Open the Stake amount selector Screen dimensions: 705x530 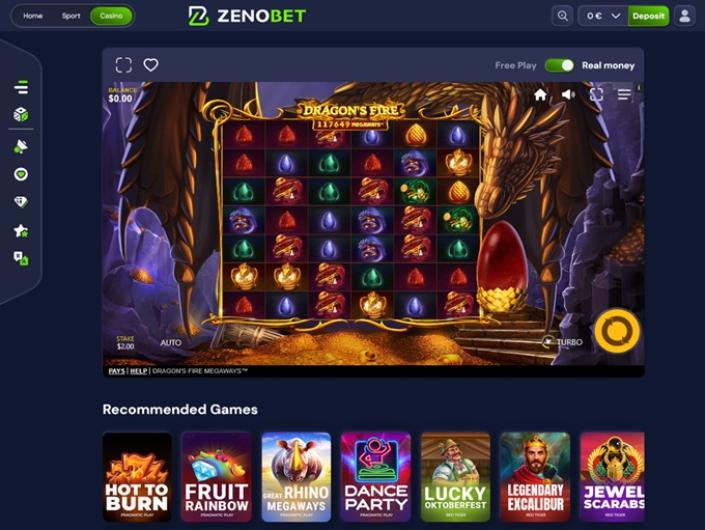pyautogui.click(x=125, y=343)
